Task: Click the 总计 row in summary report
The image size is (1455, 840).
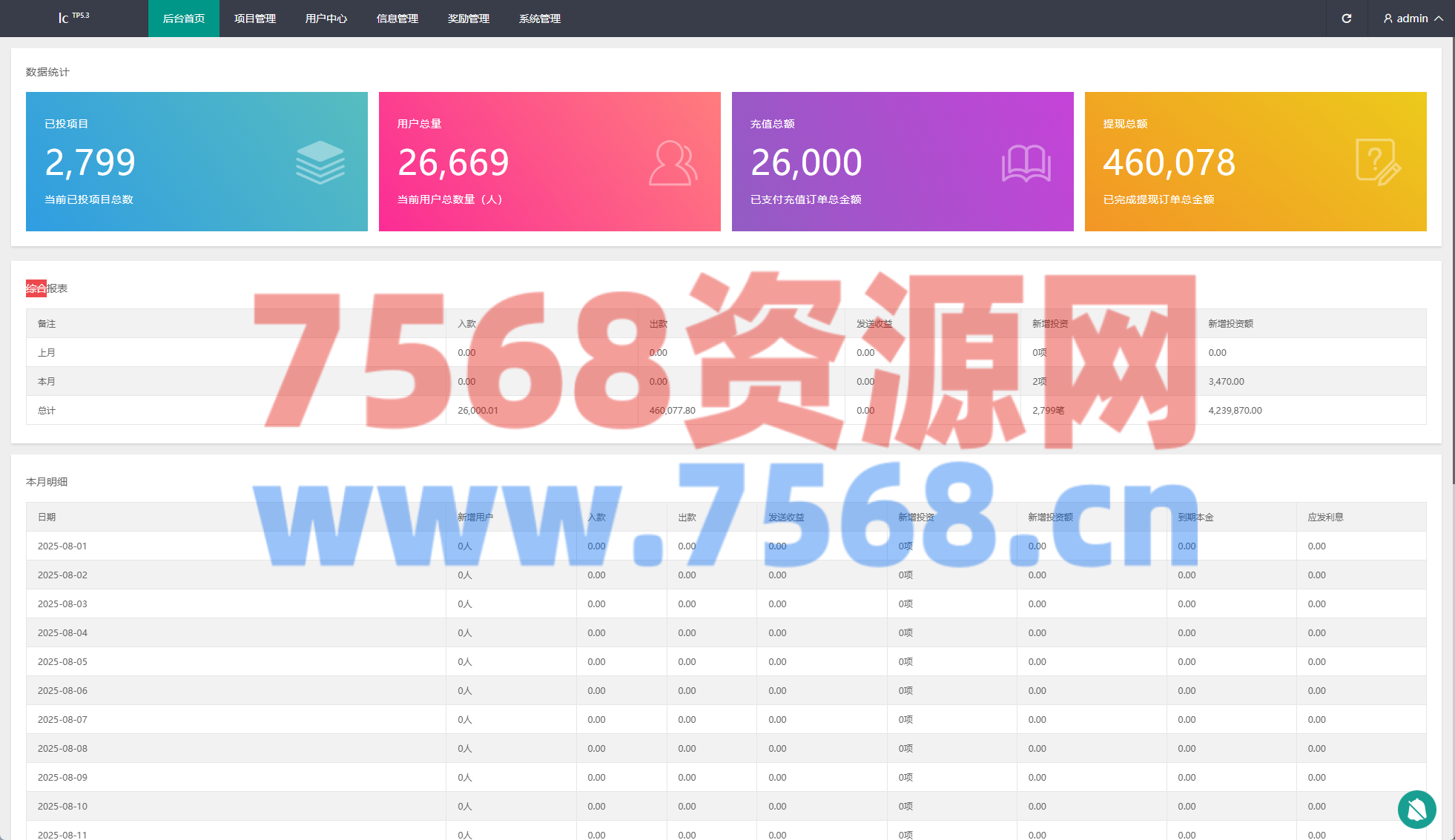Action: coord(47,410)
